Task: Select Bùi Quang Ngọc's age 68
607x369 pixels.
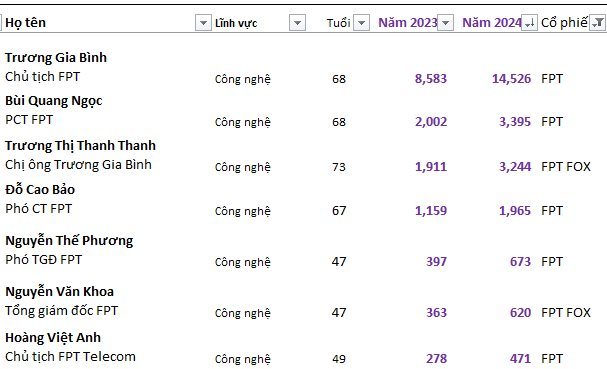Action: 339,122
